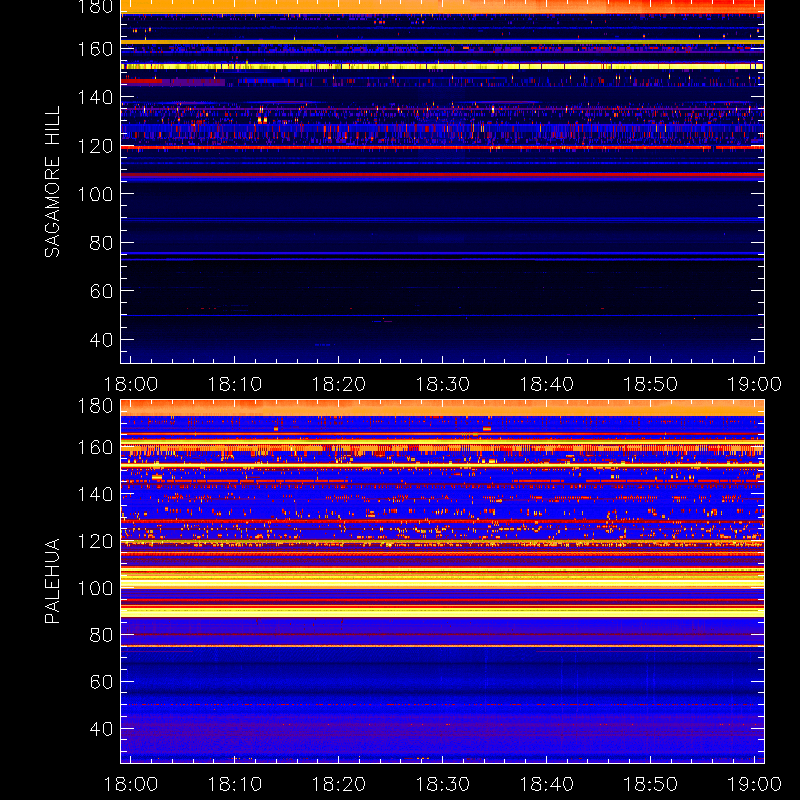
Task: Click the 18:10 time label under Sagamore Hill plot
Action: [234, 384]
